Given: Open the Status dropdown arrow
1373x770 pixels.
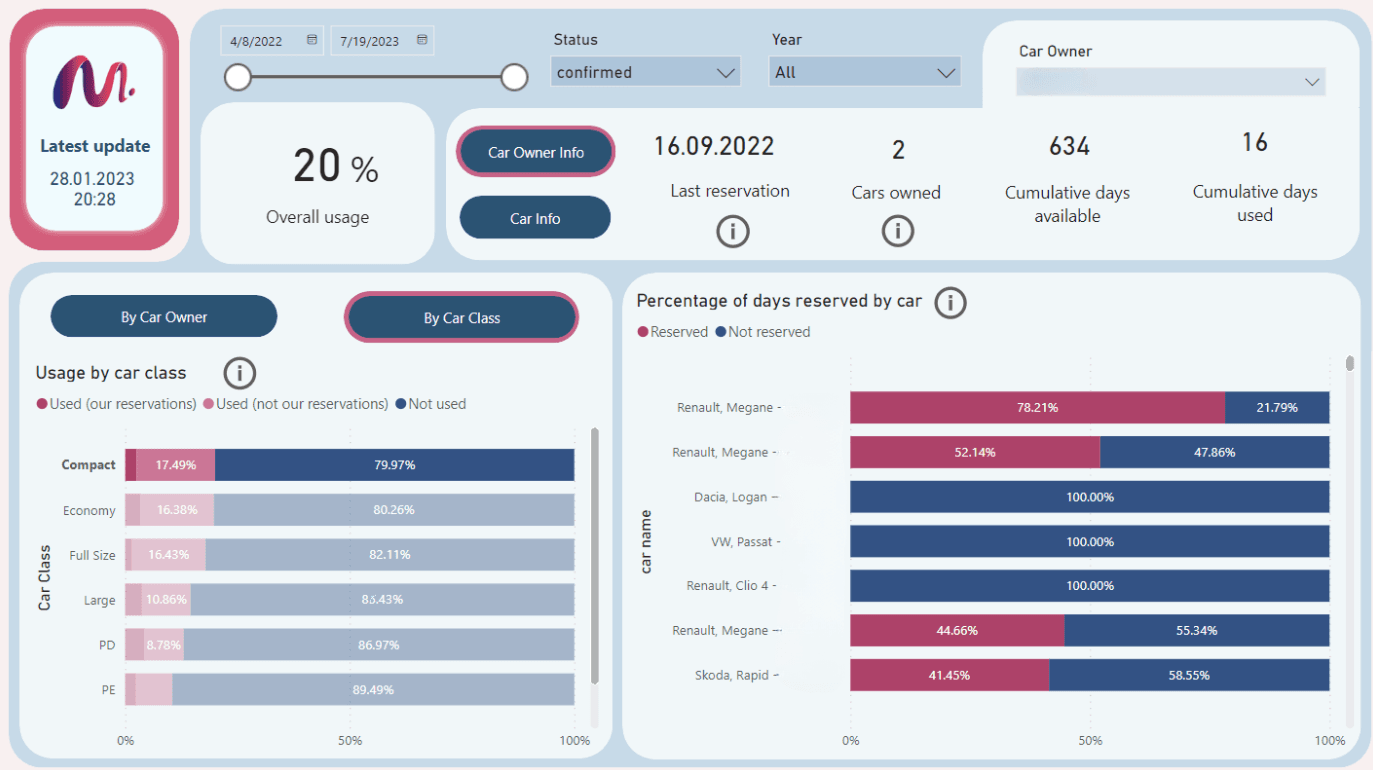Looking at the screenshot, I should click(727, 71).
